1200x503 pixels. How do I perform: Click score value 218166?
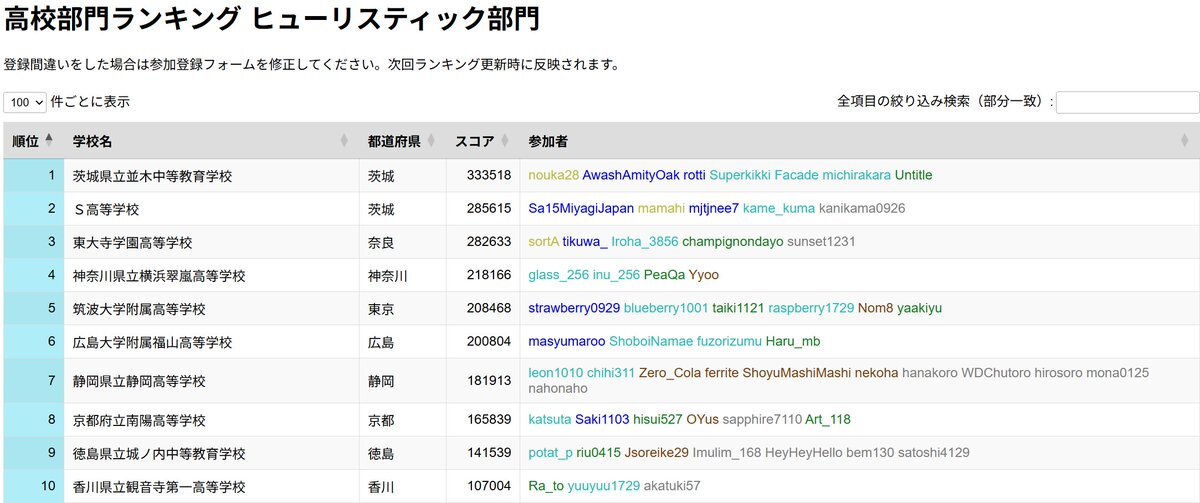point(489,275)
